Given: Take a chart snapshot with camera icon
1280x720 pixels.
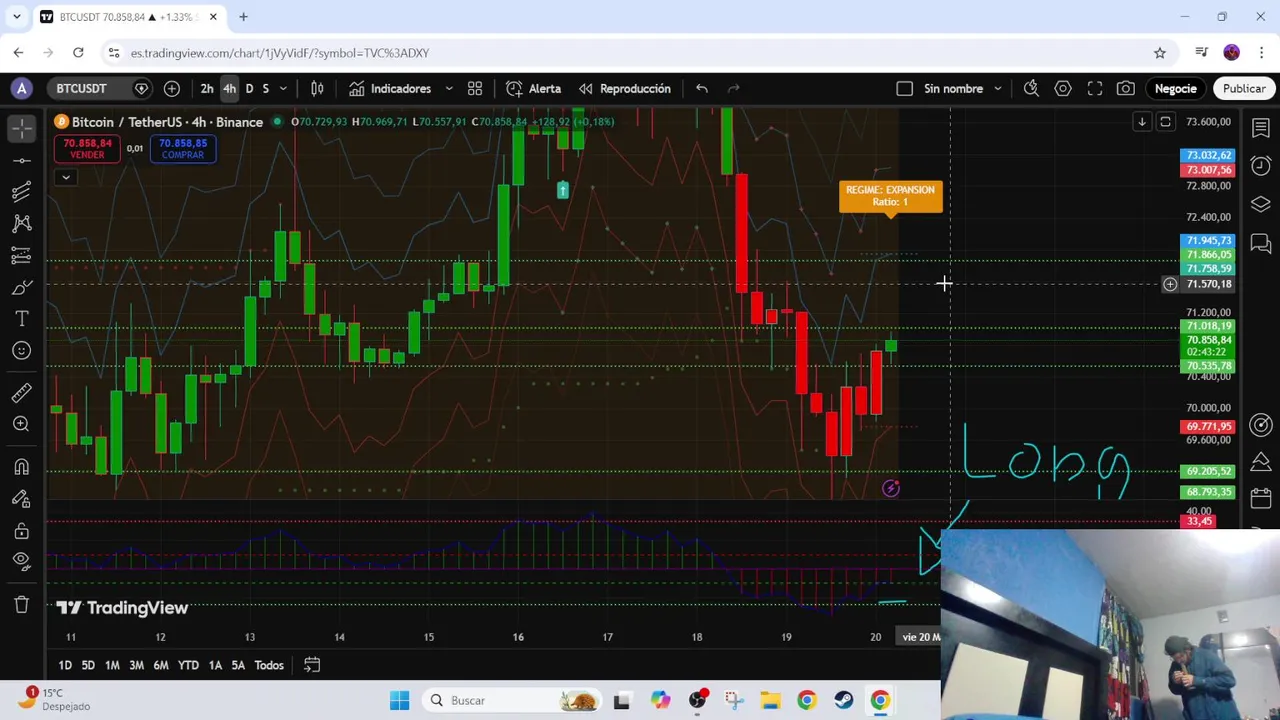Looking at the screenshot, I should pos(1126,89).
